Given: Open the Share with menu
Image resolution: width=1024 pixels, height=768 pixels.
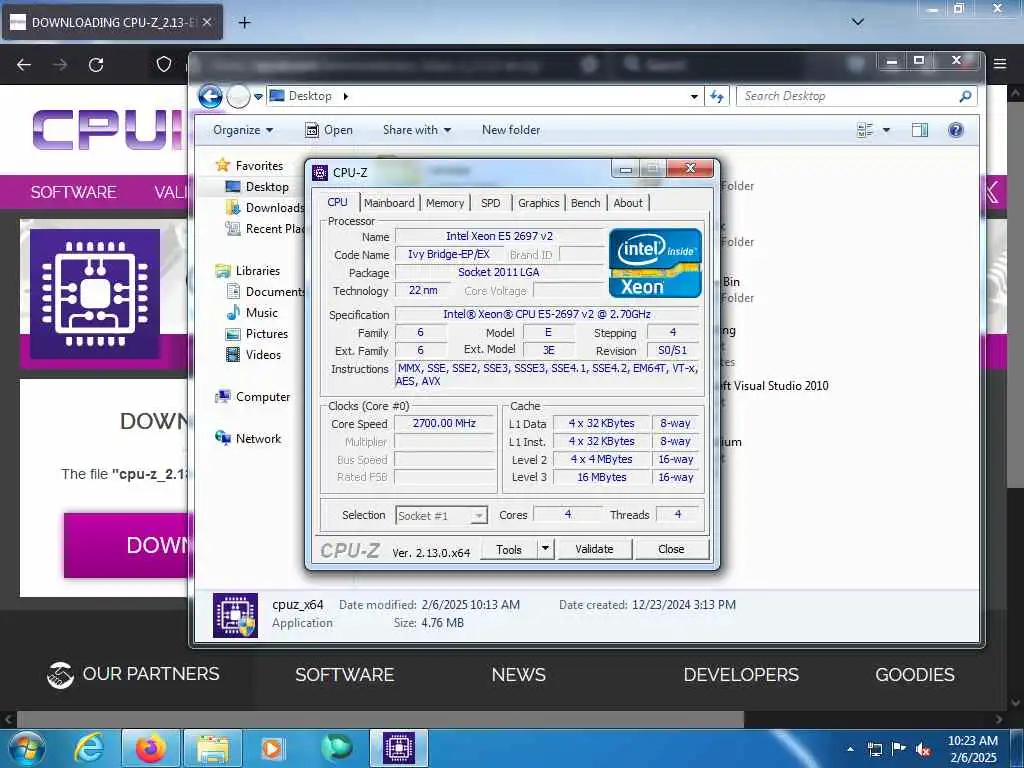Looking at the screenshot, I should (417, 130).
